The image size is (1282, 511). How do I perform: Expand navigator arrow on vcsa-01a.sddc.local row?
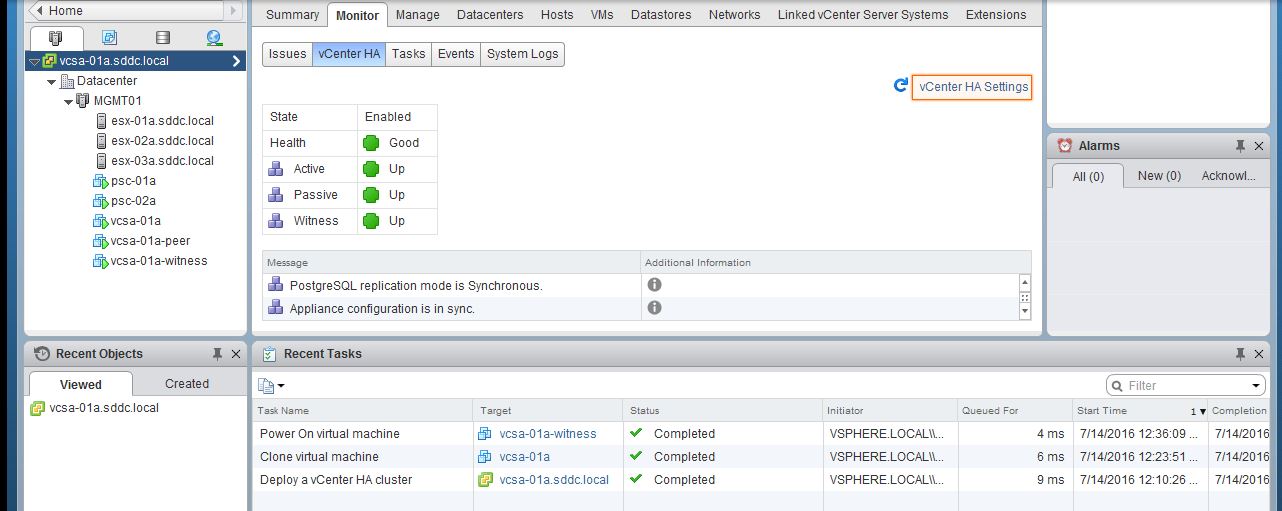pos(237,61)
